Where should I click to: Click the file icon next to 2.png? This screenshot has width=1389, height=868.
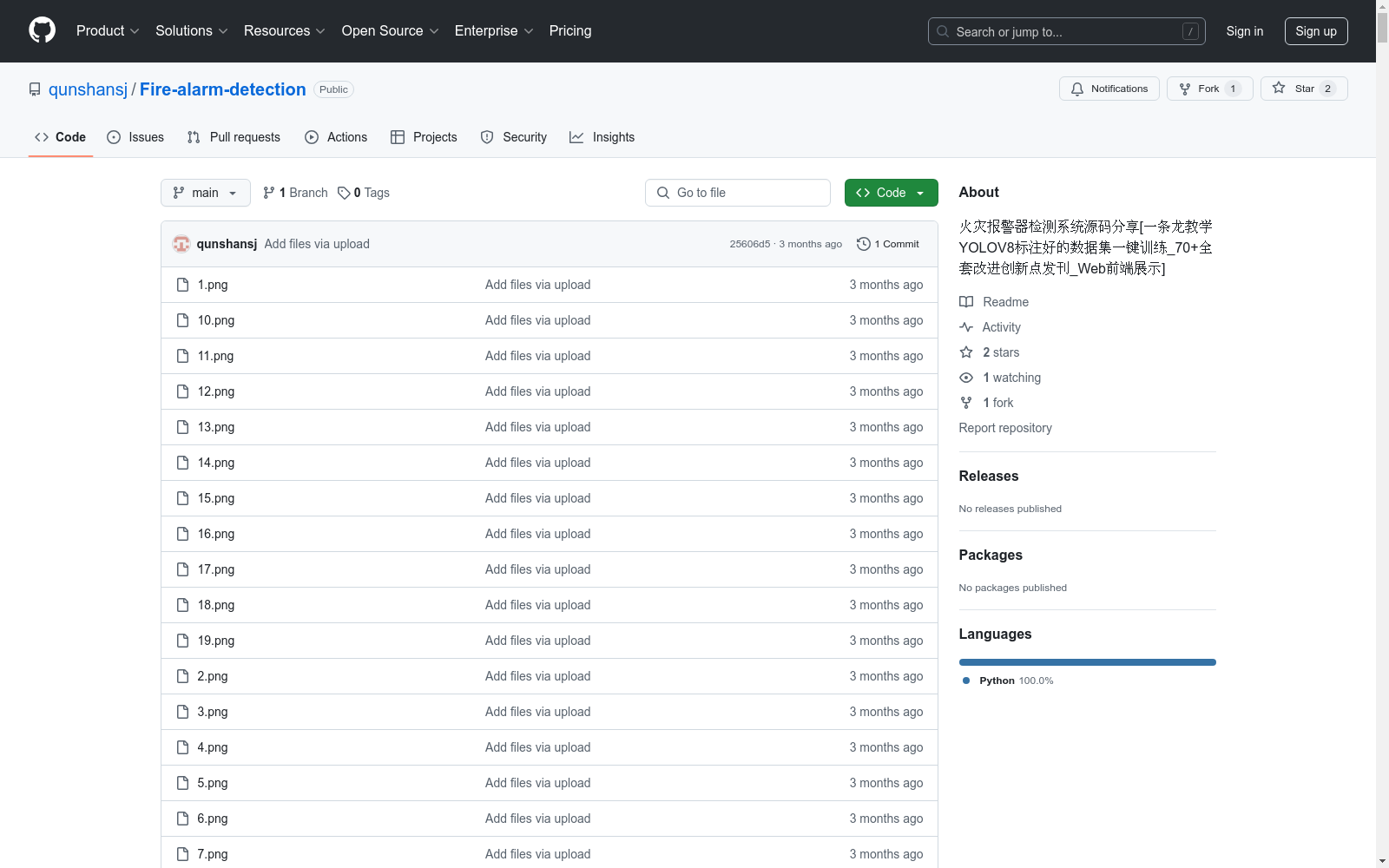tap(182, 676)
